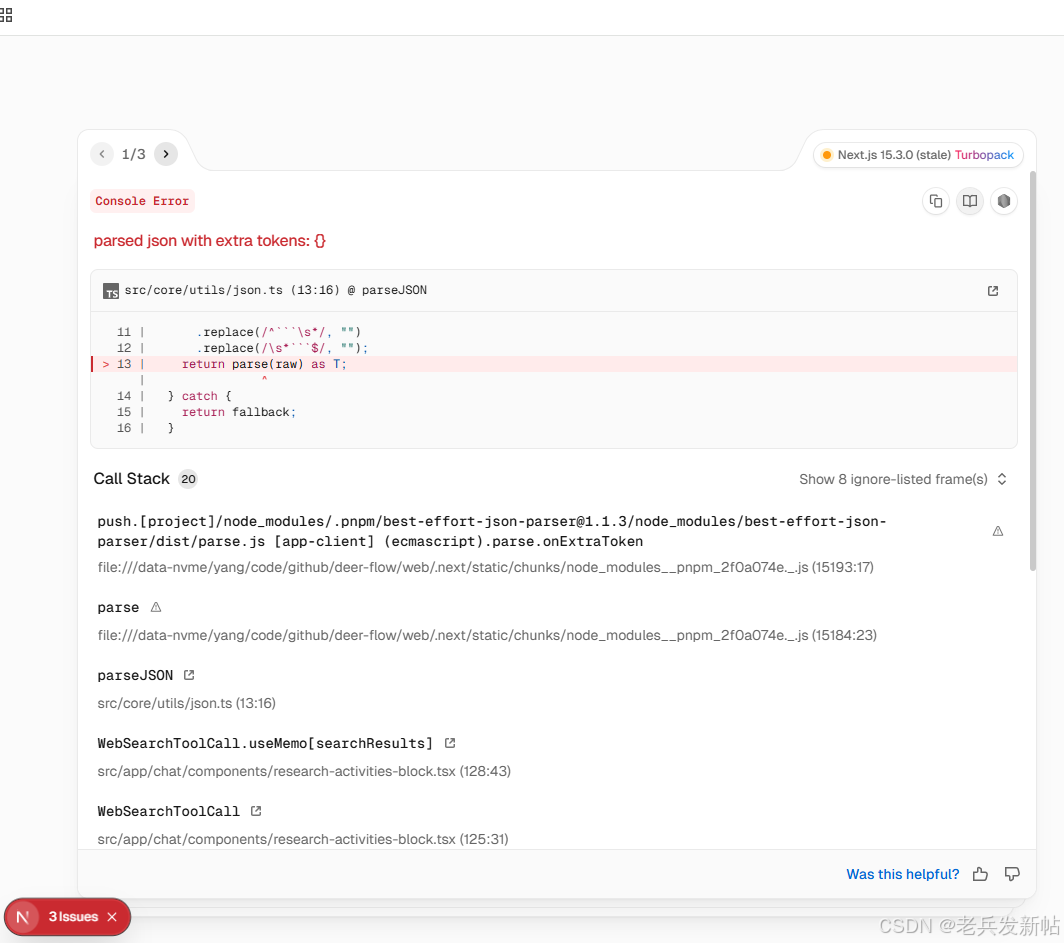Viewport: 1064px width, 943px height.
Task: Open WebSearchToolCall.useMemo frame in editor icon
Action: 450,743
